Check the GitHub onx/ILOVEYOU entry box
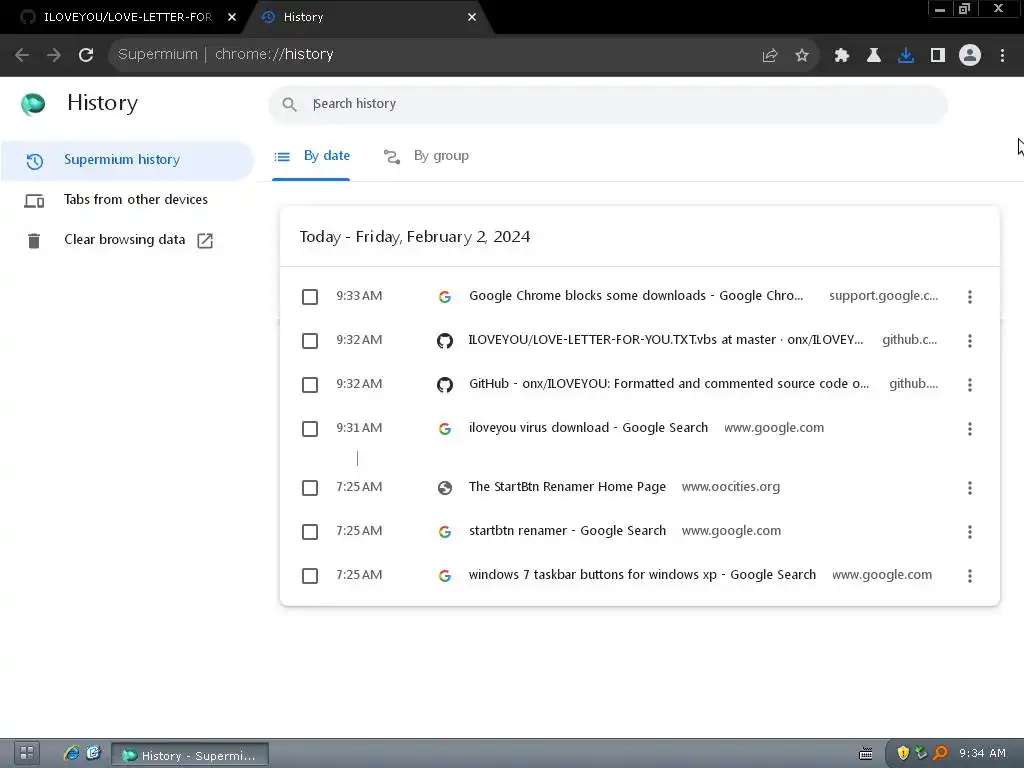Viewport: 1024px width, 768px height. click(310, 385)
